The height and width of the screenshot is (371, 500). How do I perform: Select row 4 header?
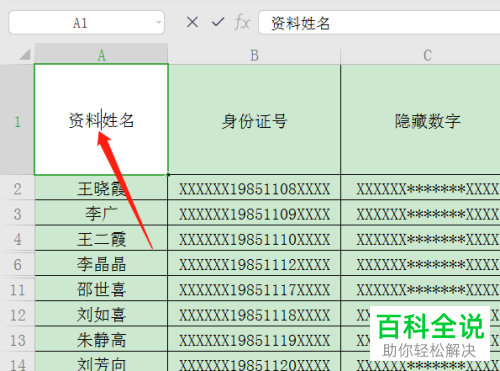(x=17, y=238)
